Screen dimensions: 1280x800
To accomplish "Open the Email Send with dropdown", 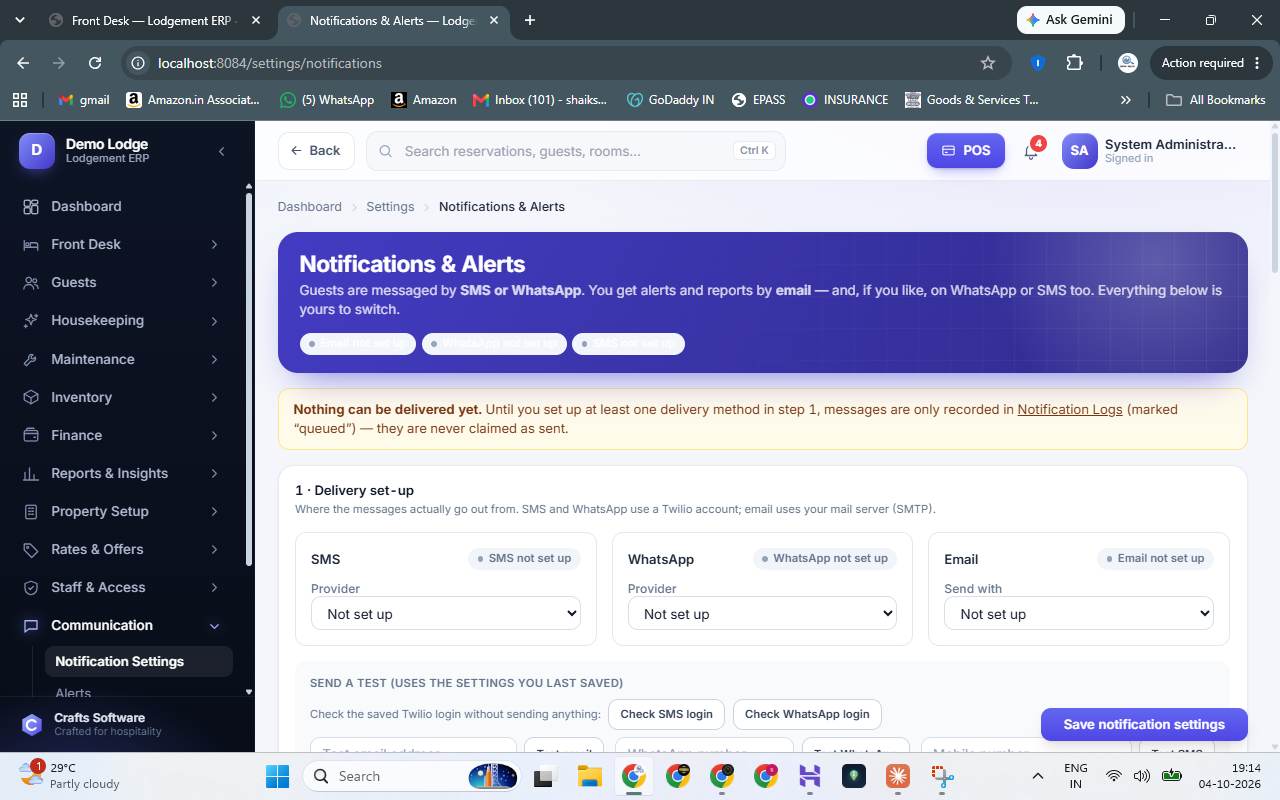I will [x=1079, y=613].
